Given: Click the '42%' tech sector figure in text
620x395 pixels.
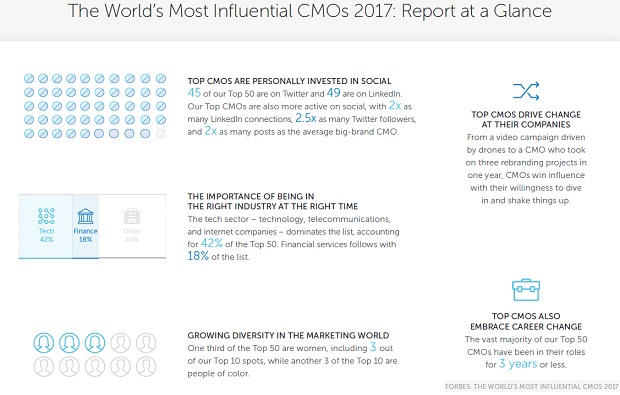Looking at the screenshot, I should pyautogui.click(x=212, y=243).
